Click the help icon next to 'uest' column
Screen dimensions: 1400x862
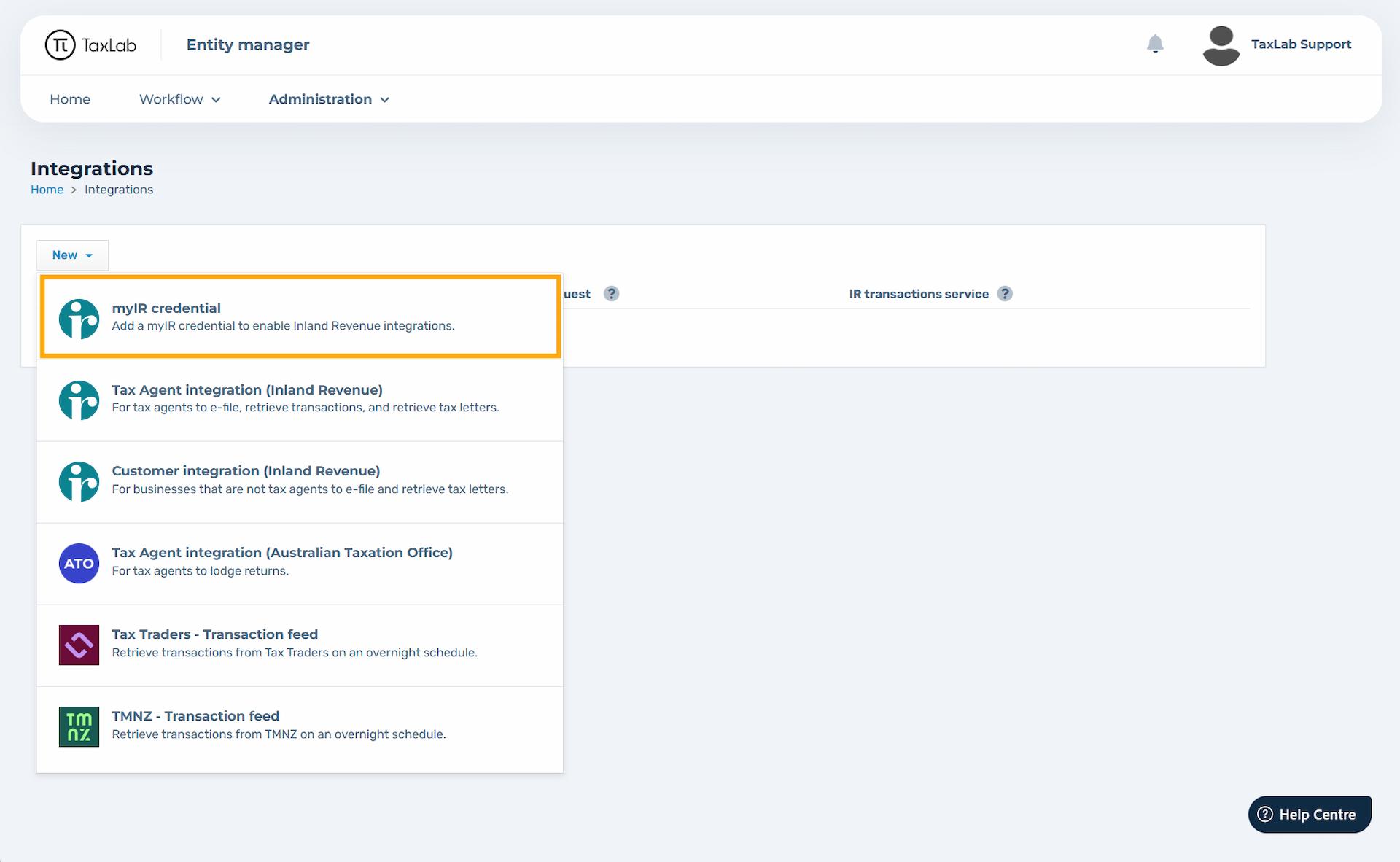612,294
